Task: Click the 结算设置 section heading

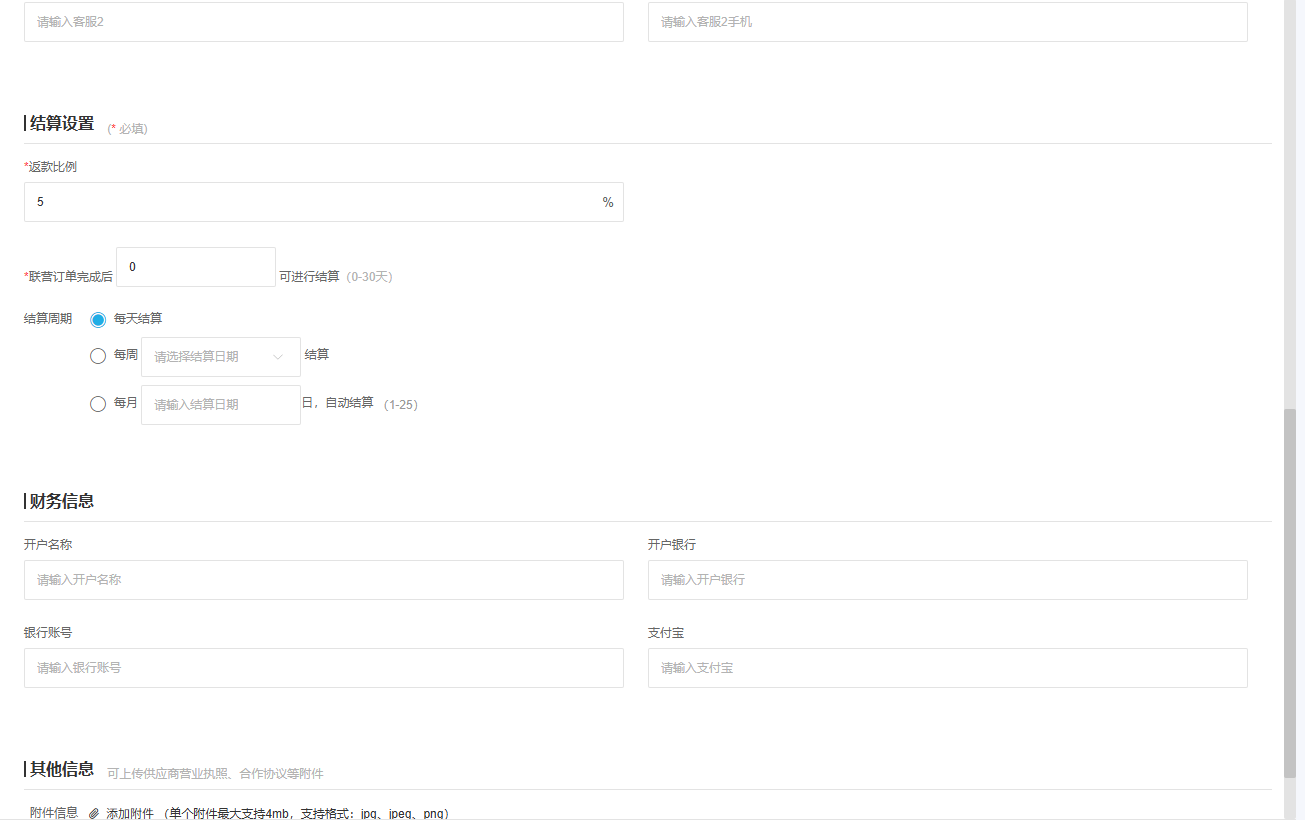Action: 62,124
